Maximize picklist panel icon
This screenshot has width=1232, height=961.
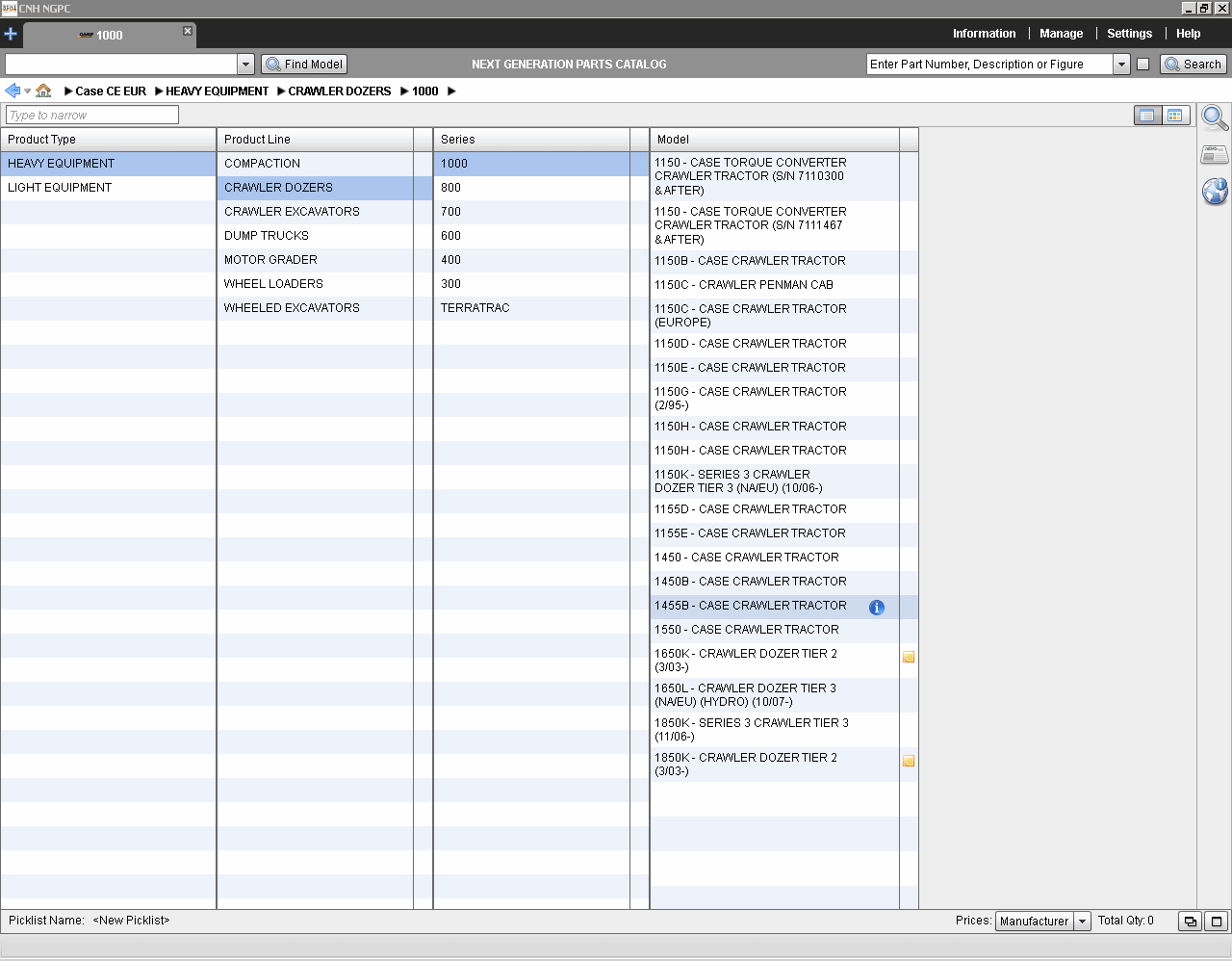pyautogui.click(x=1217, y=922)
